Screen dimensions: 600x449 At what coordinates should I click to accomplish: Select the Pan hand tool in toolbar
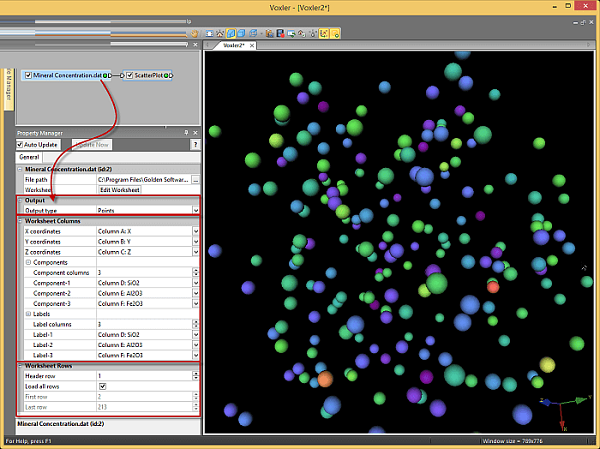pyautogui.click(x=194, y=34)
